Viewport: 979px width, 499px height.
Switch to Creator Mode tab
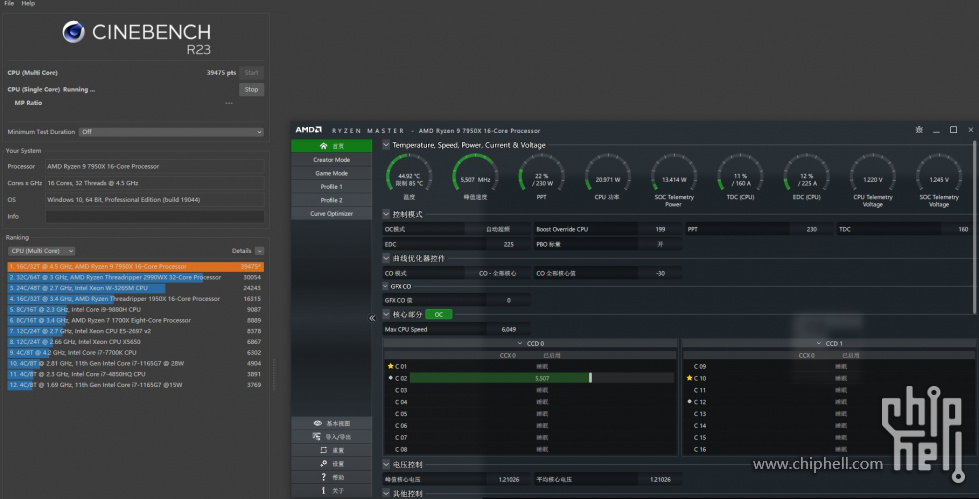coord(331,159)
